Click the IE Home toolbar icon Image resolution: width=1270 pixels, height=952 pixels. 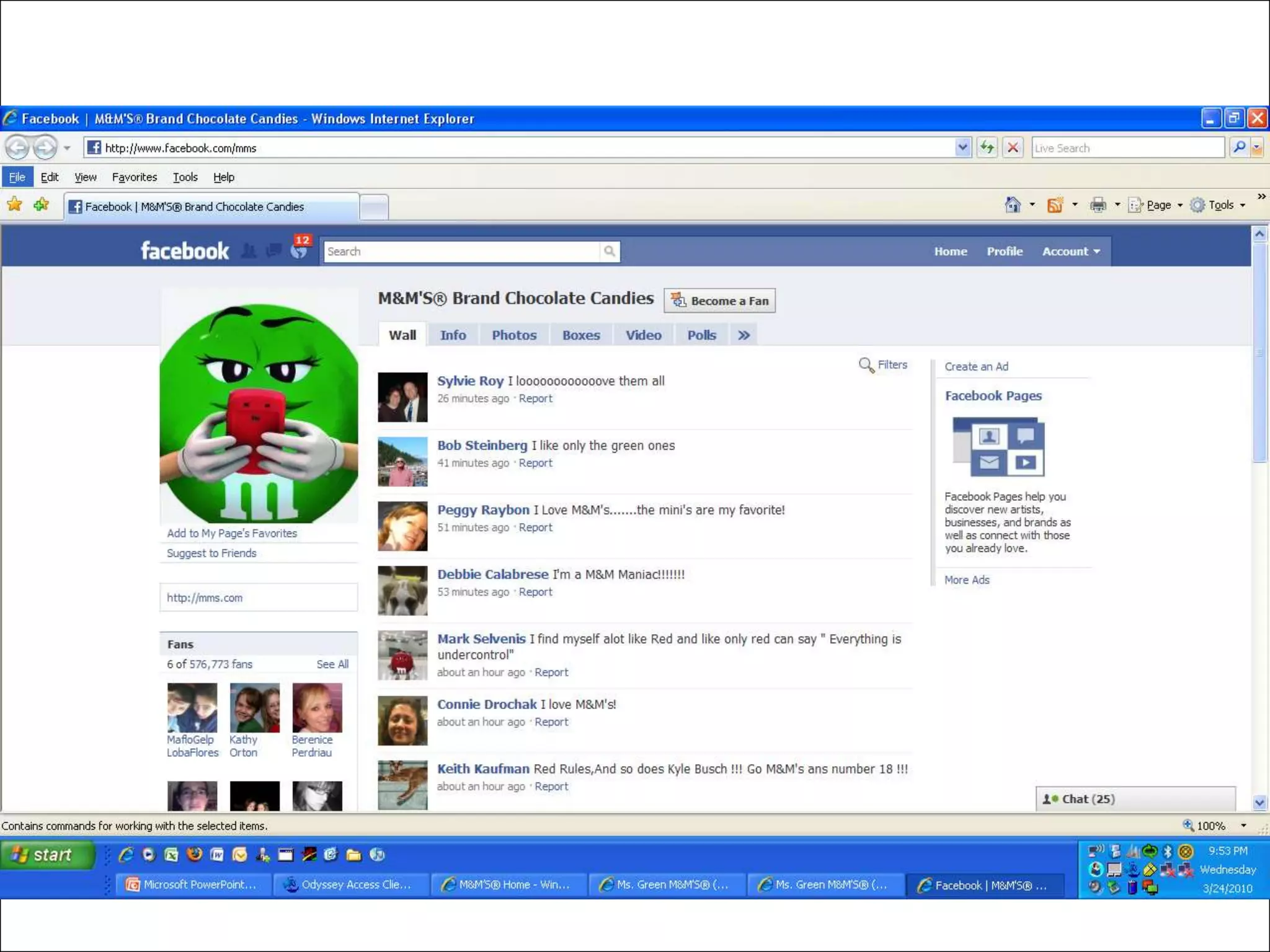pos(1013,205)
